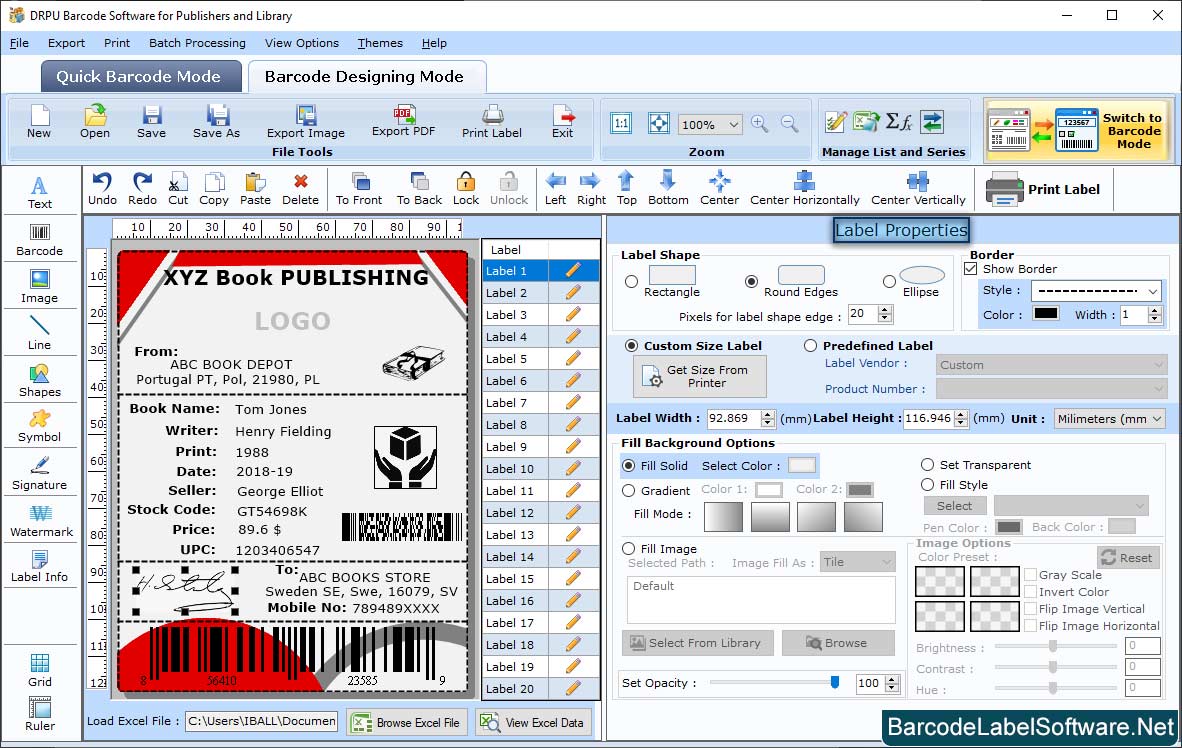Increase pixels for label shape edge
The image size is (1182, 748).
click(885, 310)
